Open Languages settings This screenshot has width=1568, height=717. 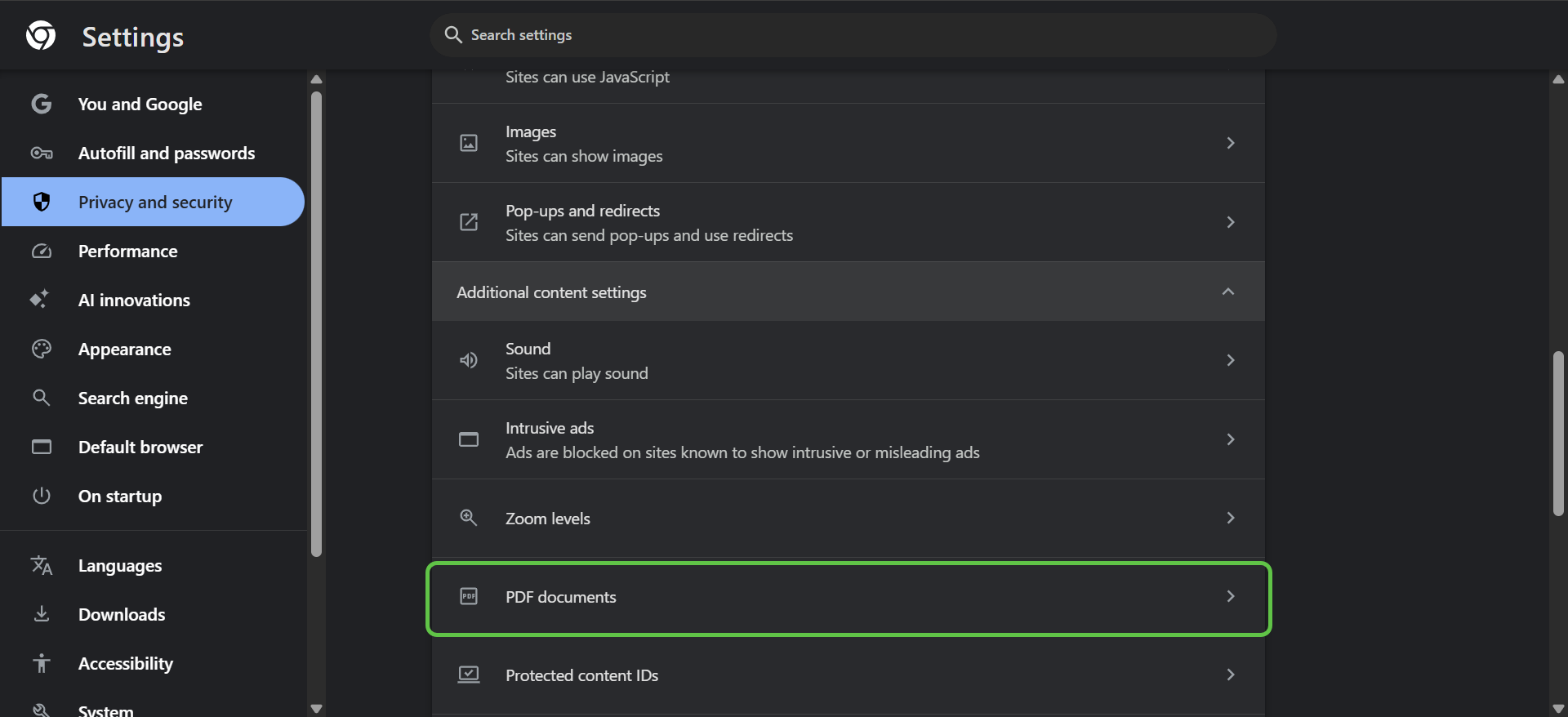(x=153, y=565)
